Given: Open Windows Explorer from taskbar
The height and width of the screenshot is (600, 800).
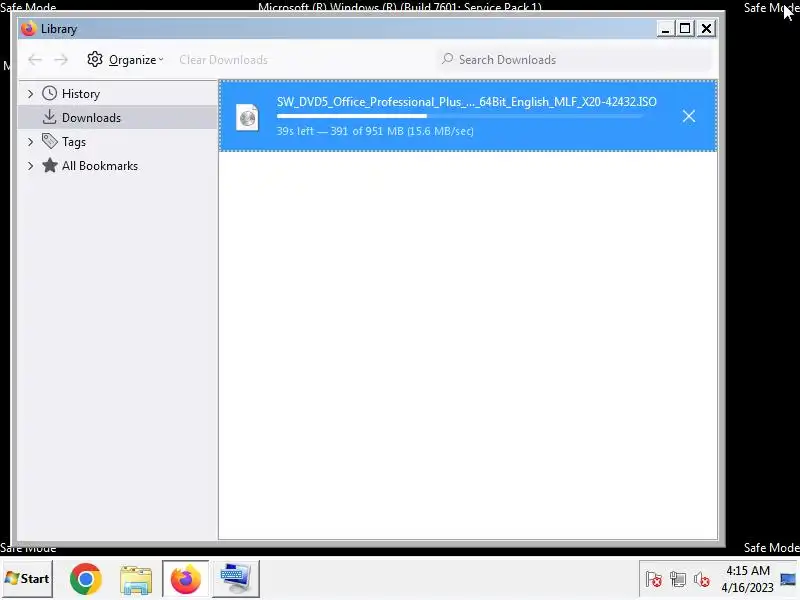Looking at the screenshot, I should point(136,579).
